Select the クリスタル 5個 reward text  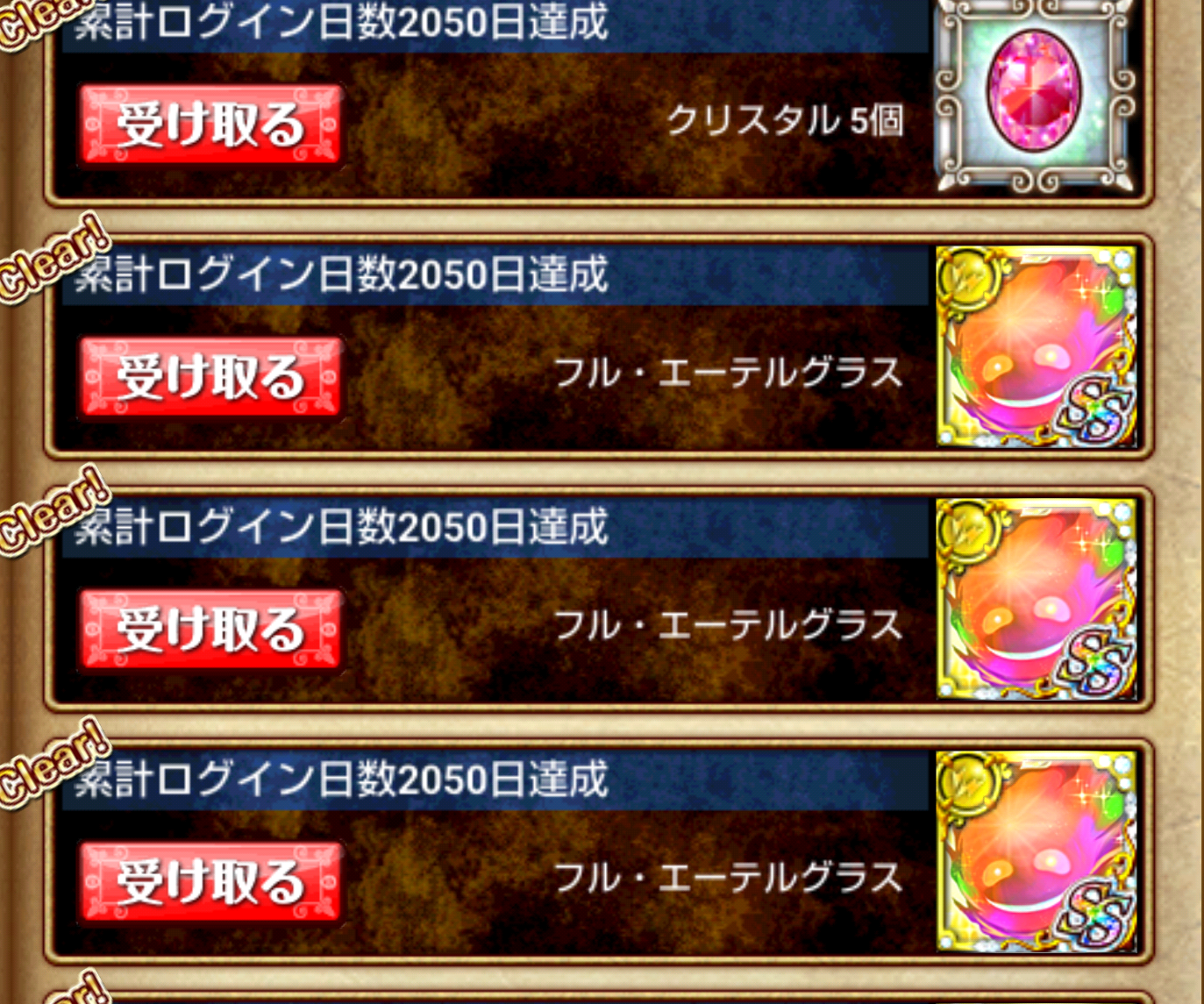click(x=785, y=120)
